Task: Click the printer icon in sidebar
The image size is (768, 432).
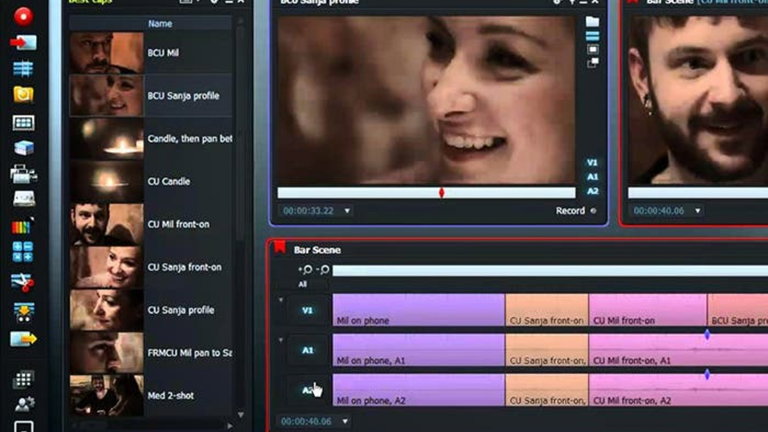Action: 23,173
